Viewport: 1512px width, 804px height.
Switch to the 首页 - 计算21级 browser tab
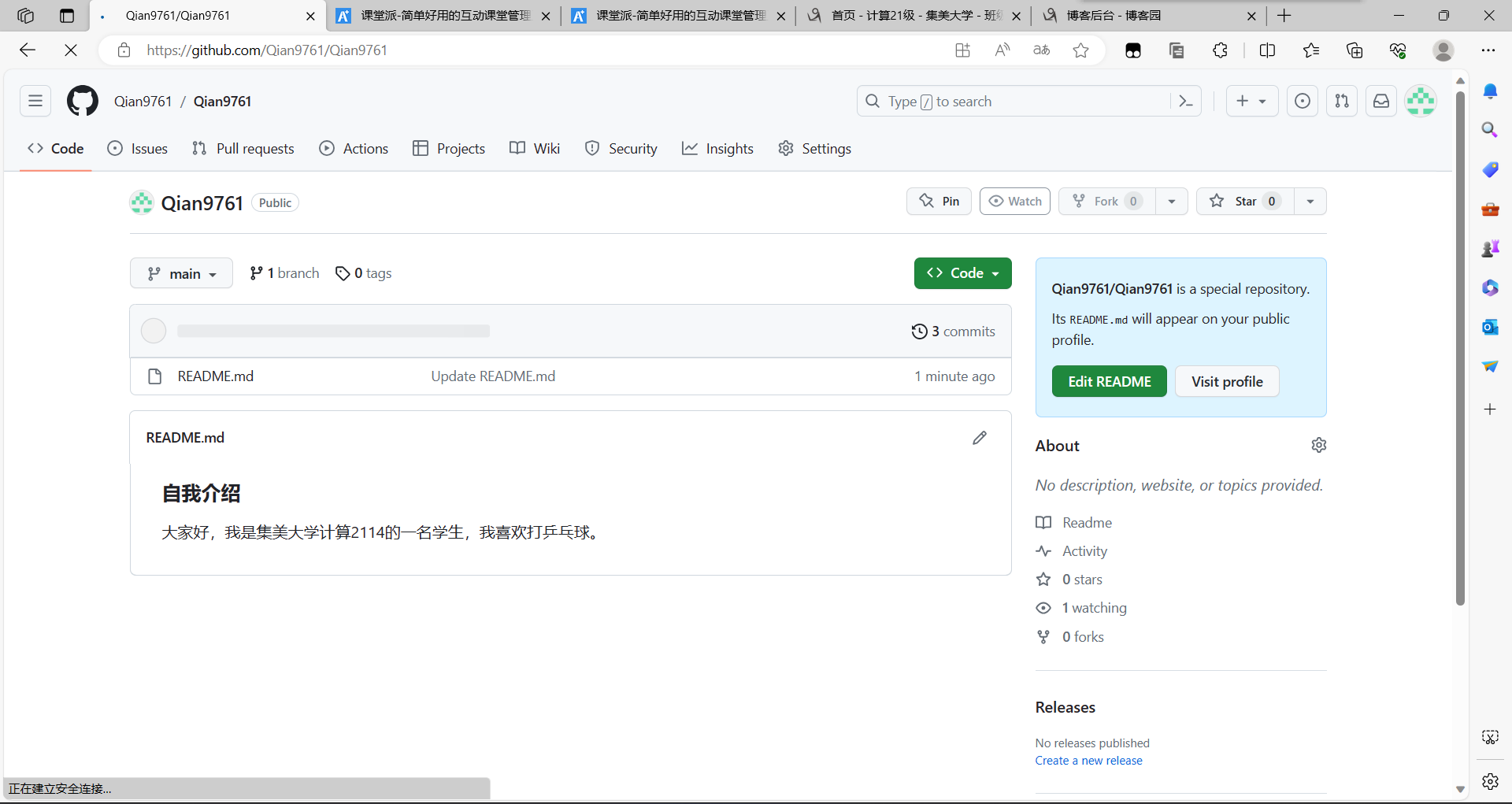click(914, 16)
